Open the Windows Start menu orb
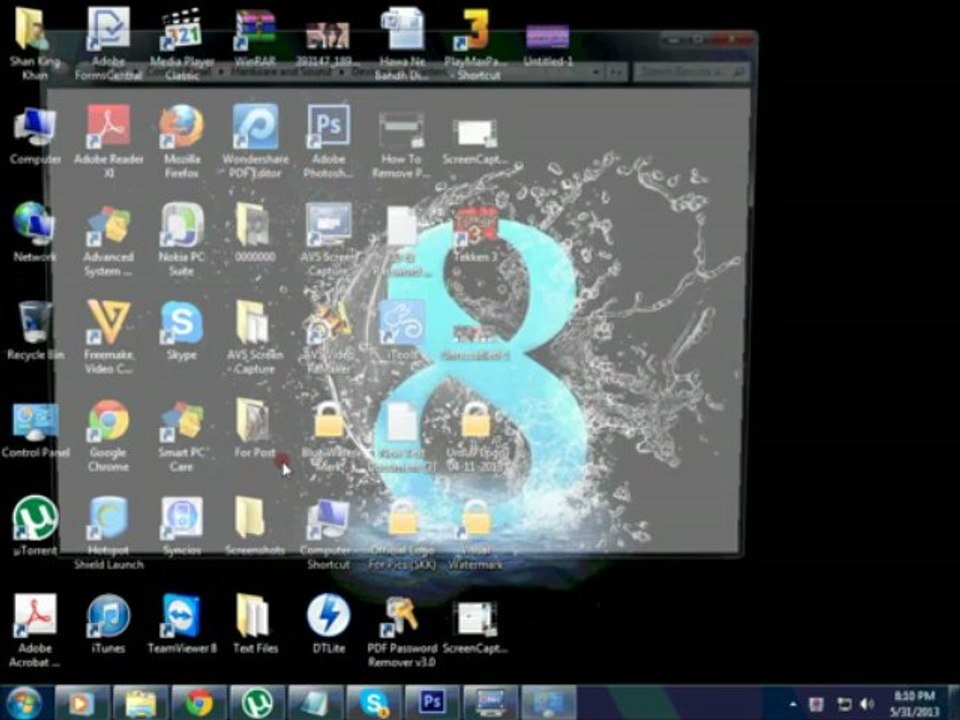960x720 pixels. [x=24, y=703]
